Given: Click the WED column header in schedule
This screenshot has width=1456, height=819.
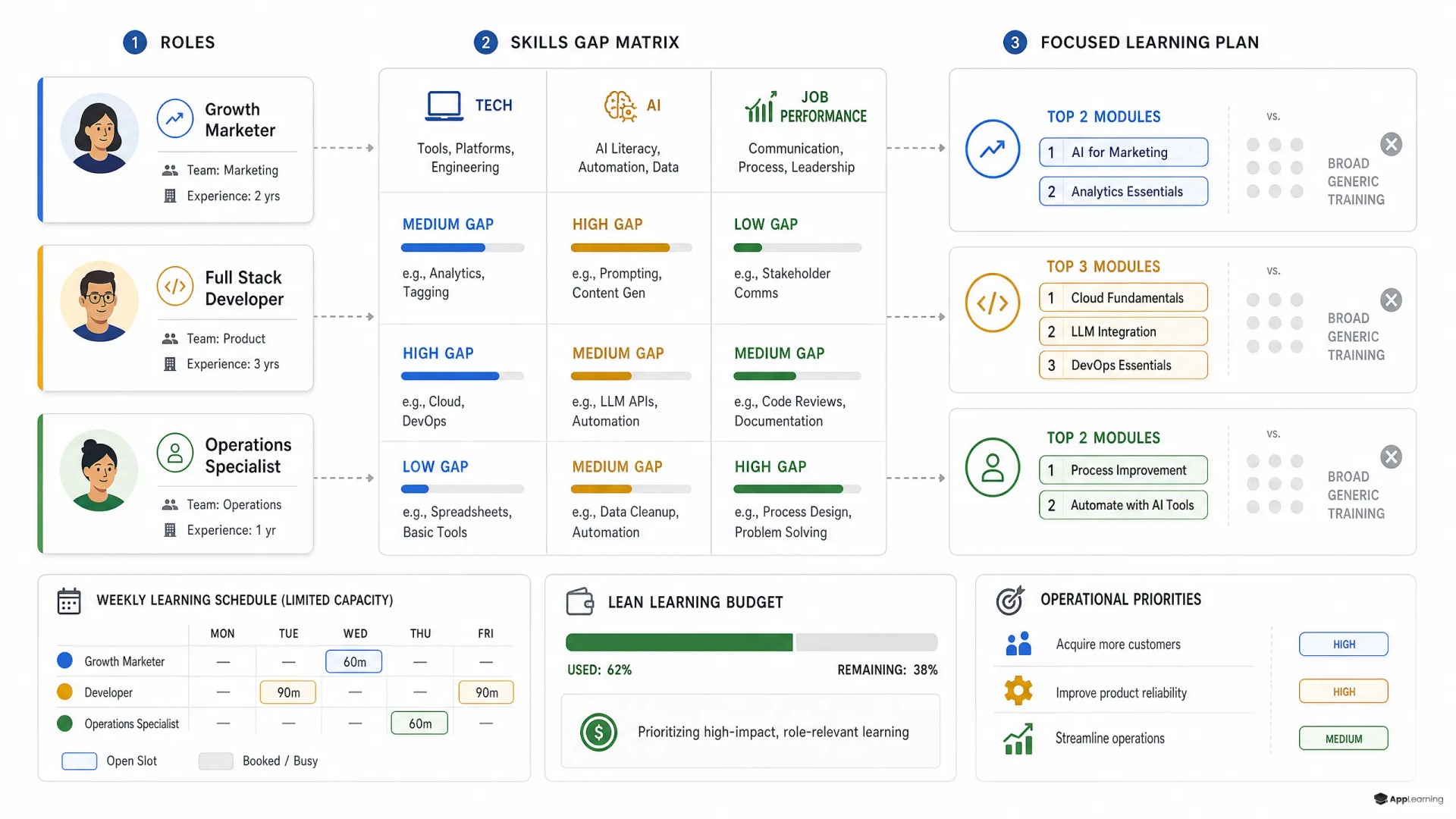Looking at the screenshot, I should 355,634.
